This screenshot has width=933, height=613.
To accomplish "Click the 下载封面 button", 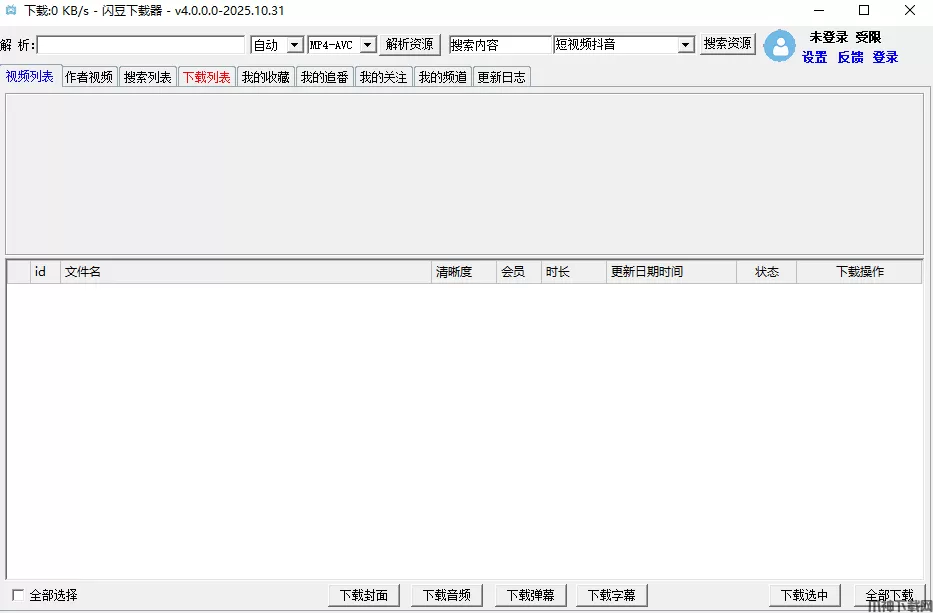I will pos(364,595).
